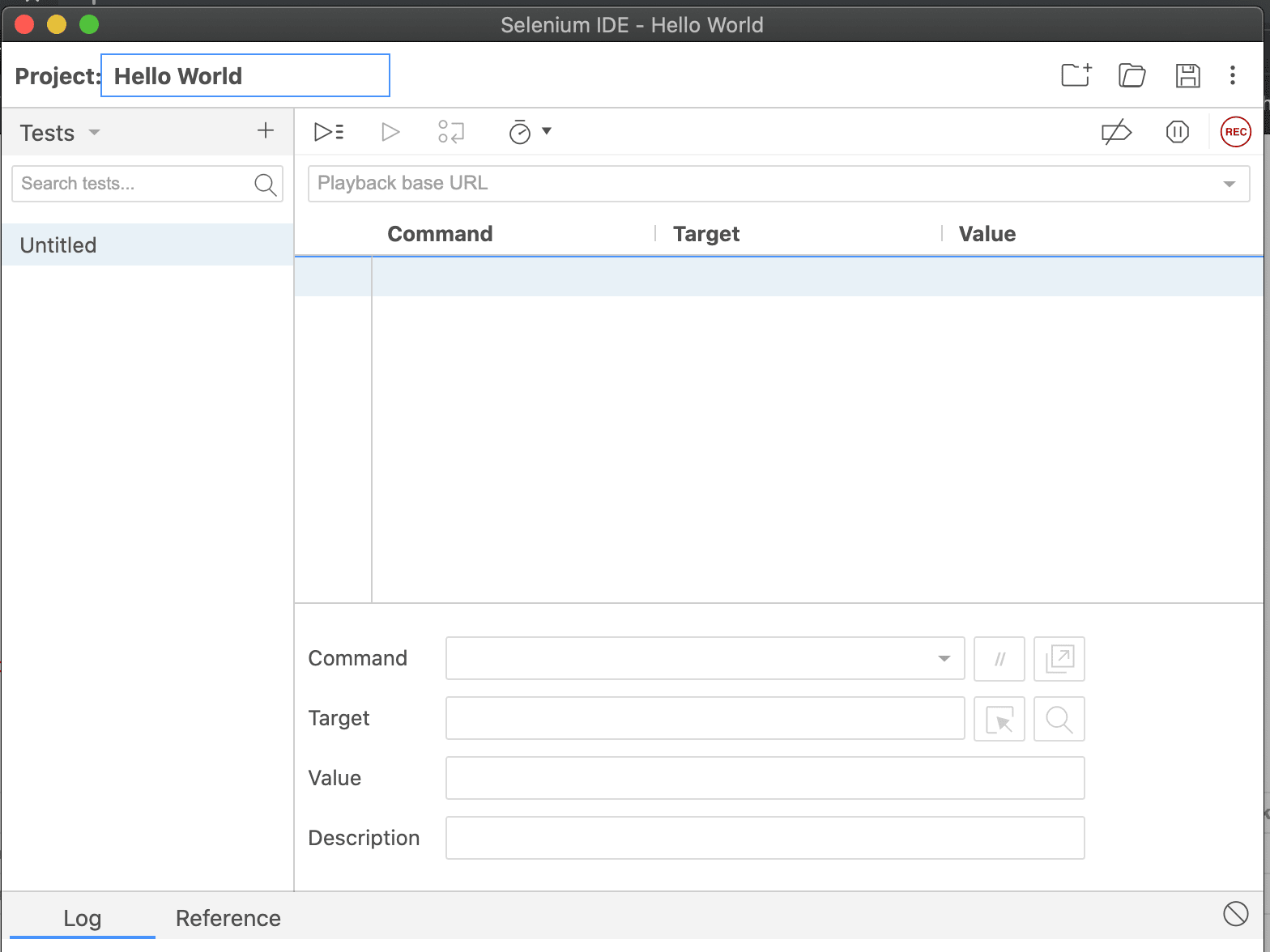Expand the Playback base URL dropdown arrow
Viewport: 1270px width, 952px height.
(x=1229, y=184)
